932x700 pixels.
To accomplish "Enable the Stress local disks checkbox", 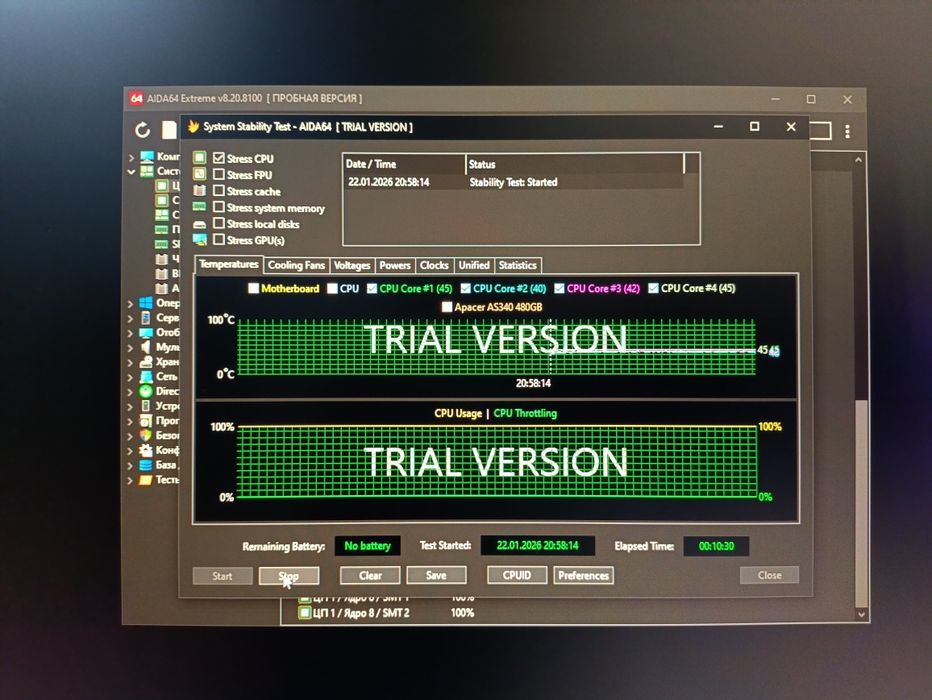I will pos(219,223).
